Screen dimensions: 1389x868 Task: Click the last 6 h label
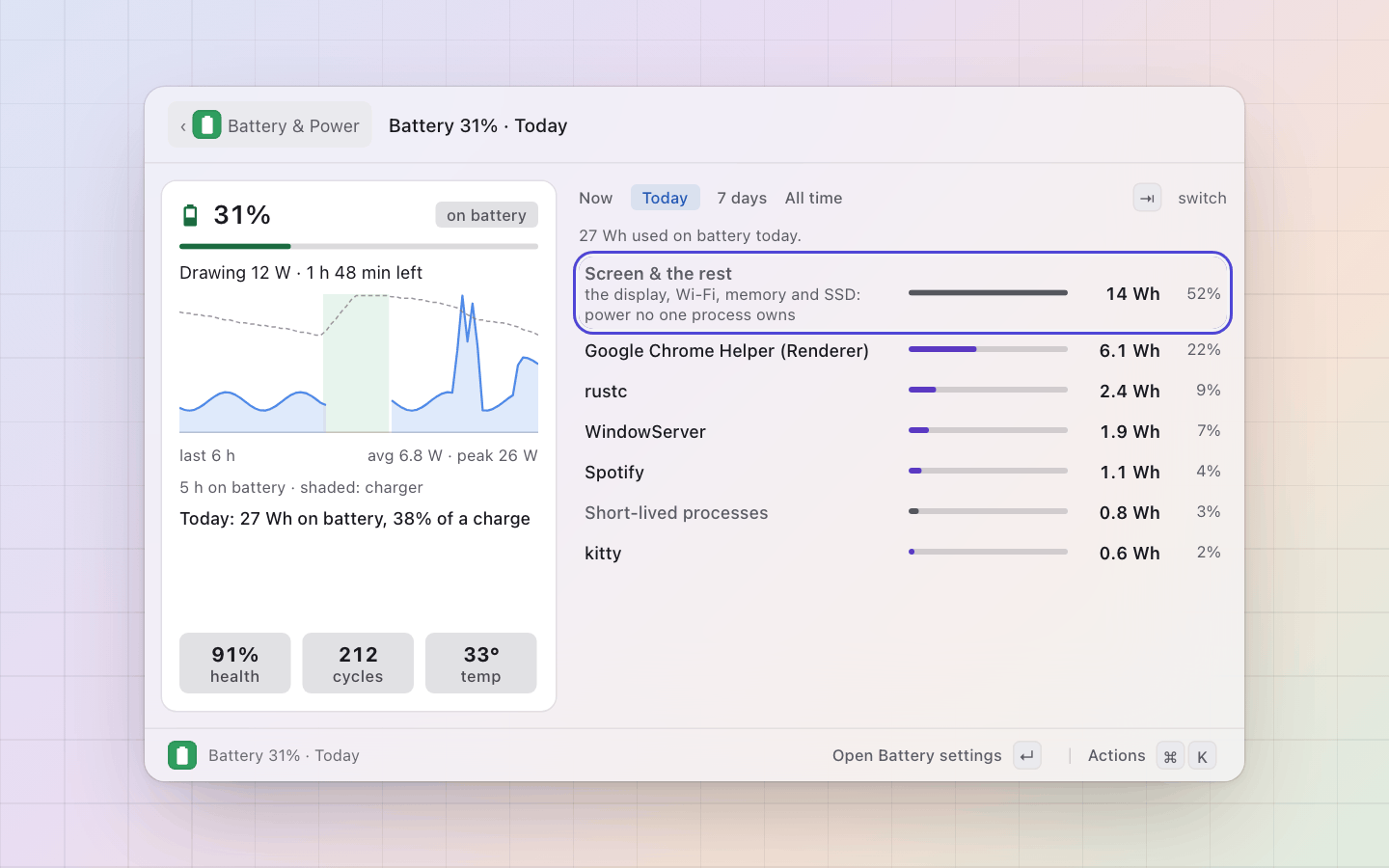click(207, 455)
